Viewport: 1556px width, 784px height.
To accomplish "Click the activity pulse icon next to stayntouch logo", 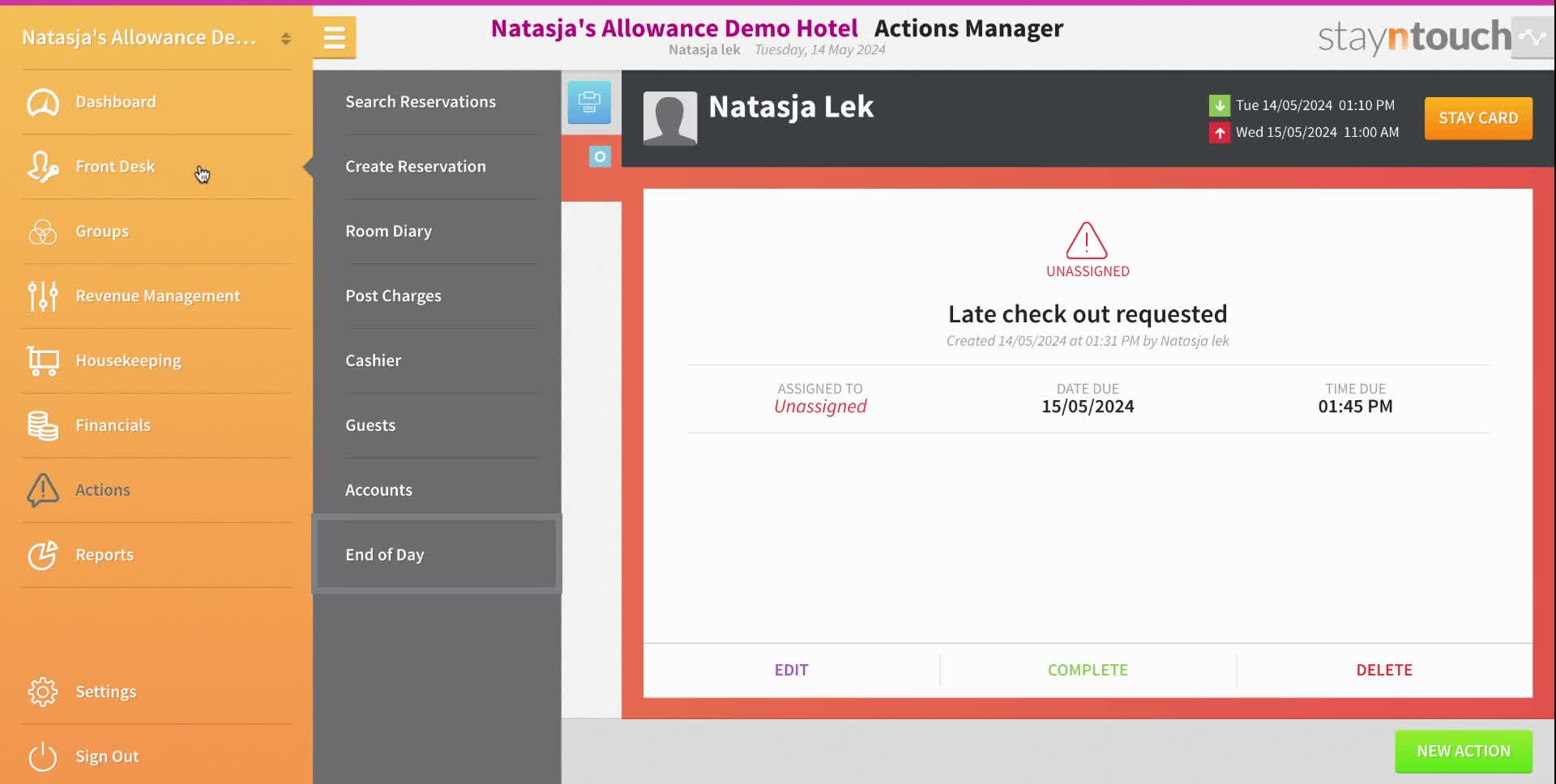I will [x=1532, y=37].
